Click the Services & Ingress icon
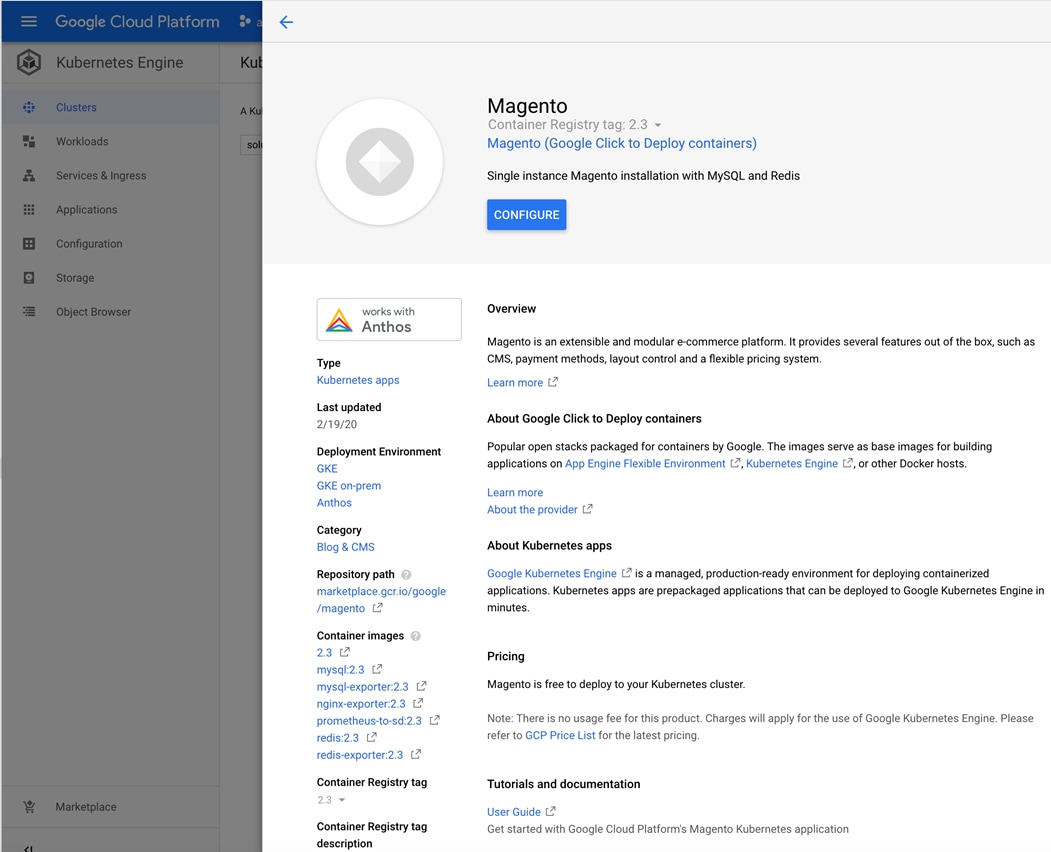This screenshot has height=852, width=1051. (29, 176)
